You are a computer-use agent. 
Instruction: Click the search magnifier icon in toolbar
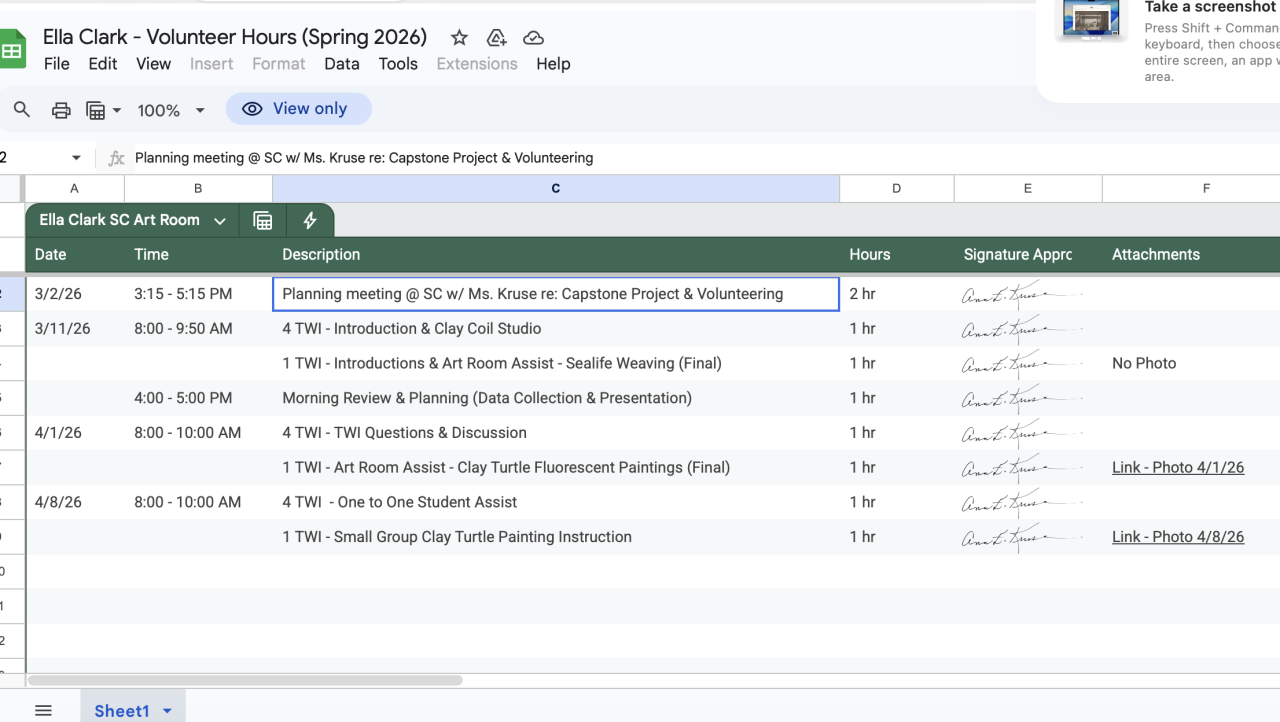[x=22, y=110]
